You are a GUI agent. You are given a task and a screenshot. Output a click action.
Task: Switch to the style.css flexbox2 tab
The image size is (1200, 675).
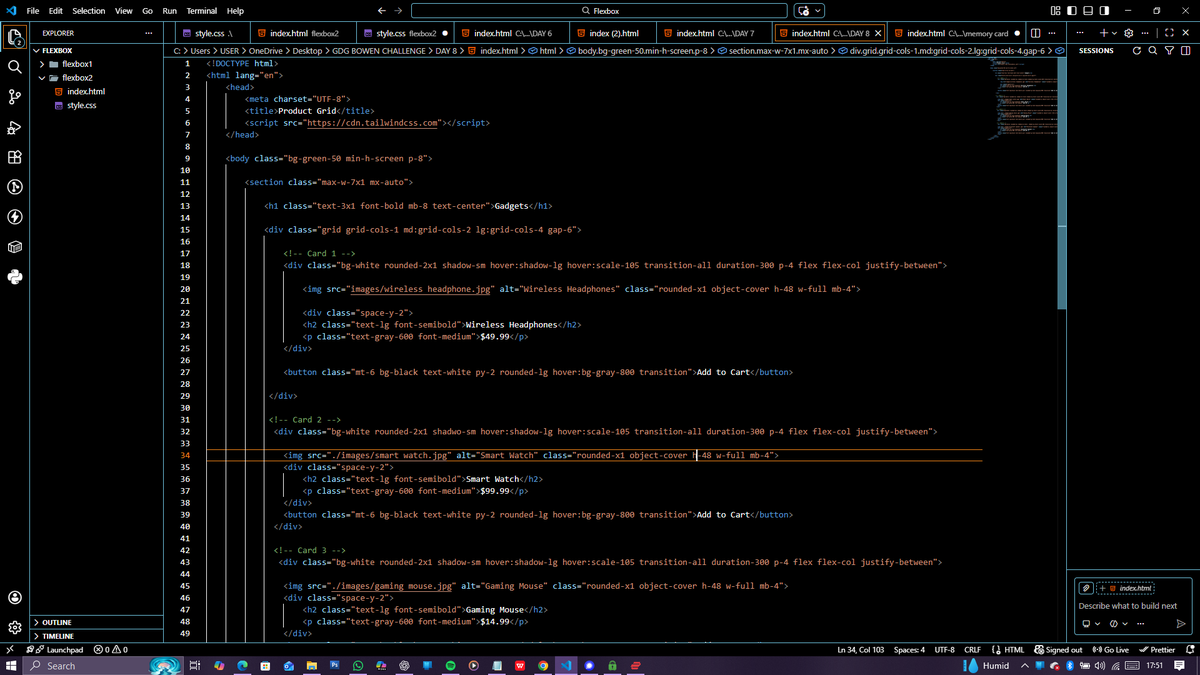point(406,33)
